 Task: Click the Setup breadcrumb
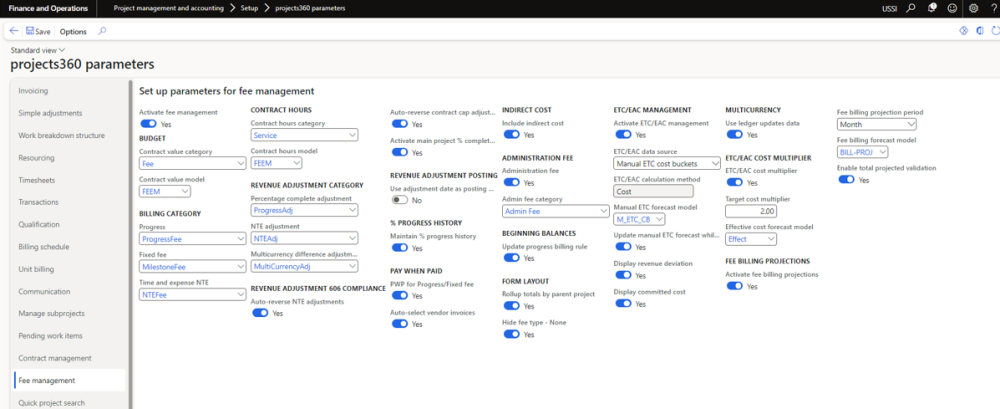249,8
